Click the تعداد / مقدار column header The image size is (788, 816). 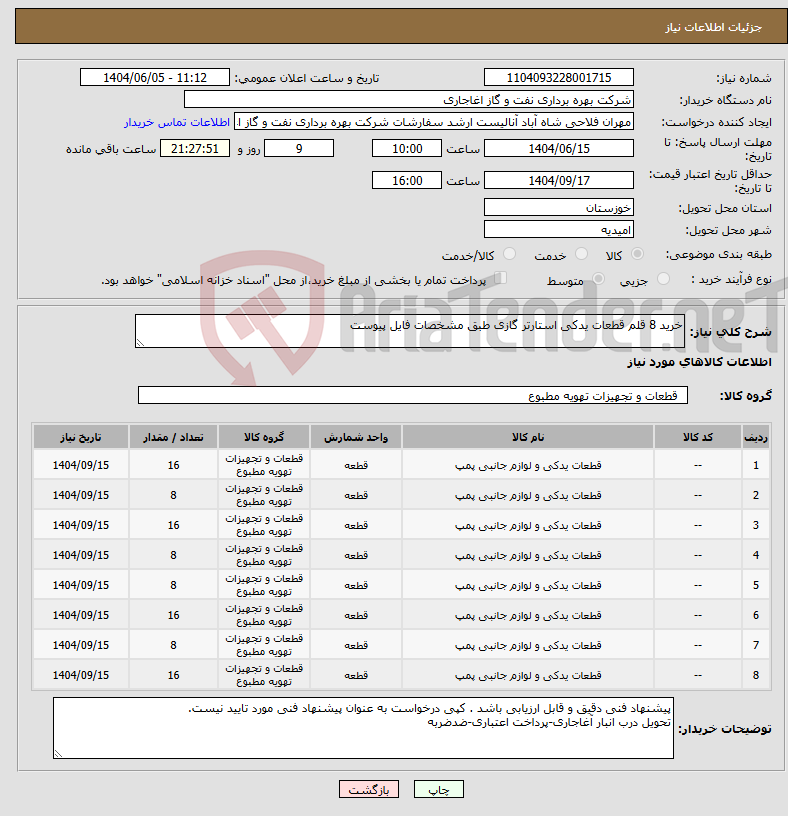(x=173, y=437)
